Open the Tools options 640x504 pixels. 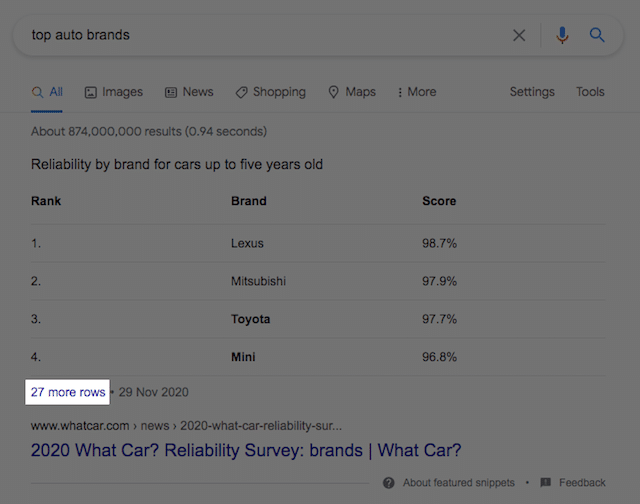590,92
